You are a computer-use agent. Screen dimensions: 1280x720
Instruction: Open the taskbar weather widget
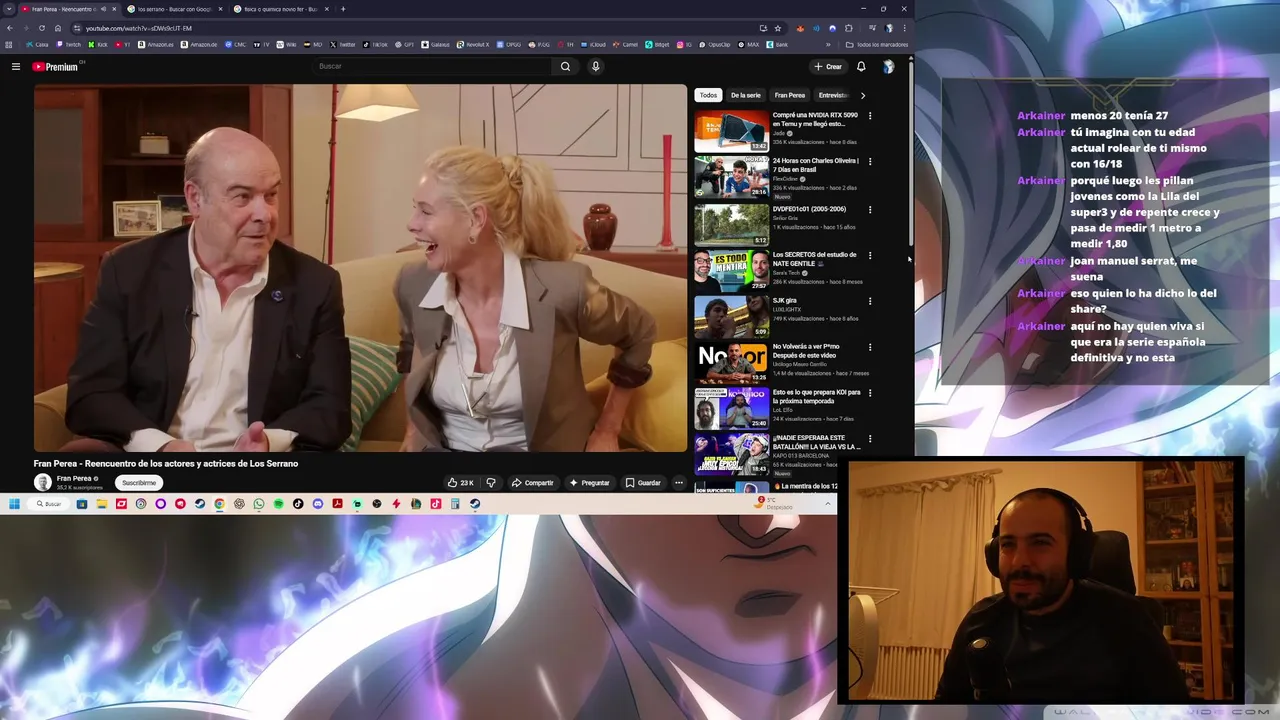[775, 504]
